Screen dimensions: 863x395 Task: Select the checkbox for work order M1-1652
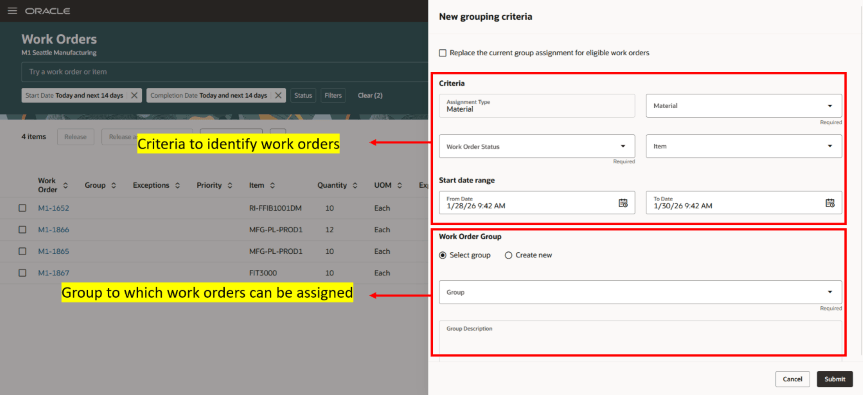(23, 208)
